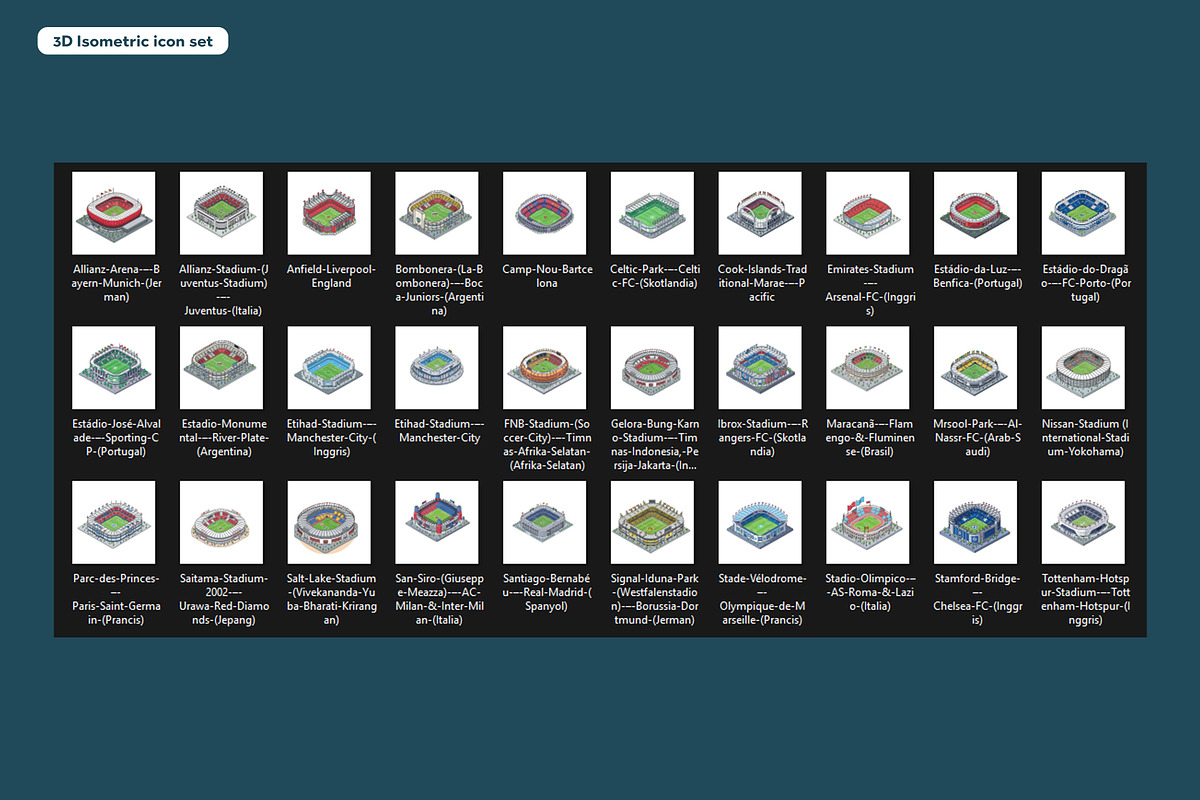Select the Gelora Bung Karno Stadium icon
1200x800 pixels.
tap(653, 368)
